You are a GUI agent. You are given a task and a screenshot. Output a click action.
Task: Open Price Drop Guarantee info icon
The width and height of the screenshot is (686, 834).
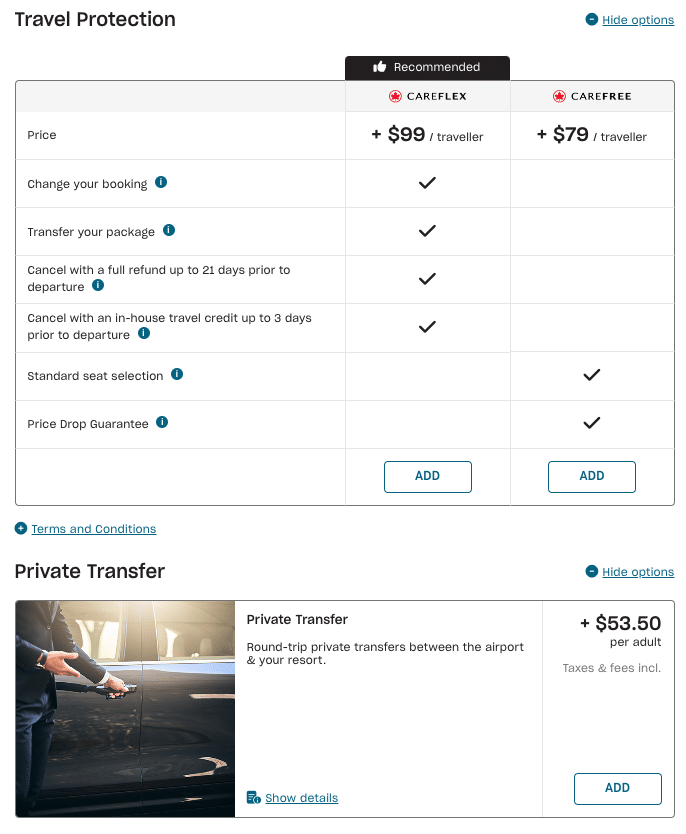pos(162,423)
